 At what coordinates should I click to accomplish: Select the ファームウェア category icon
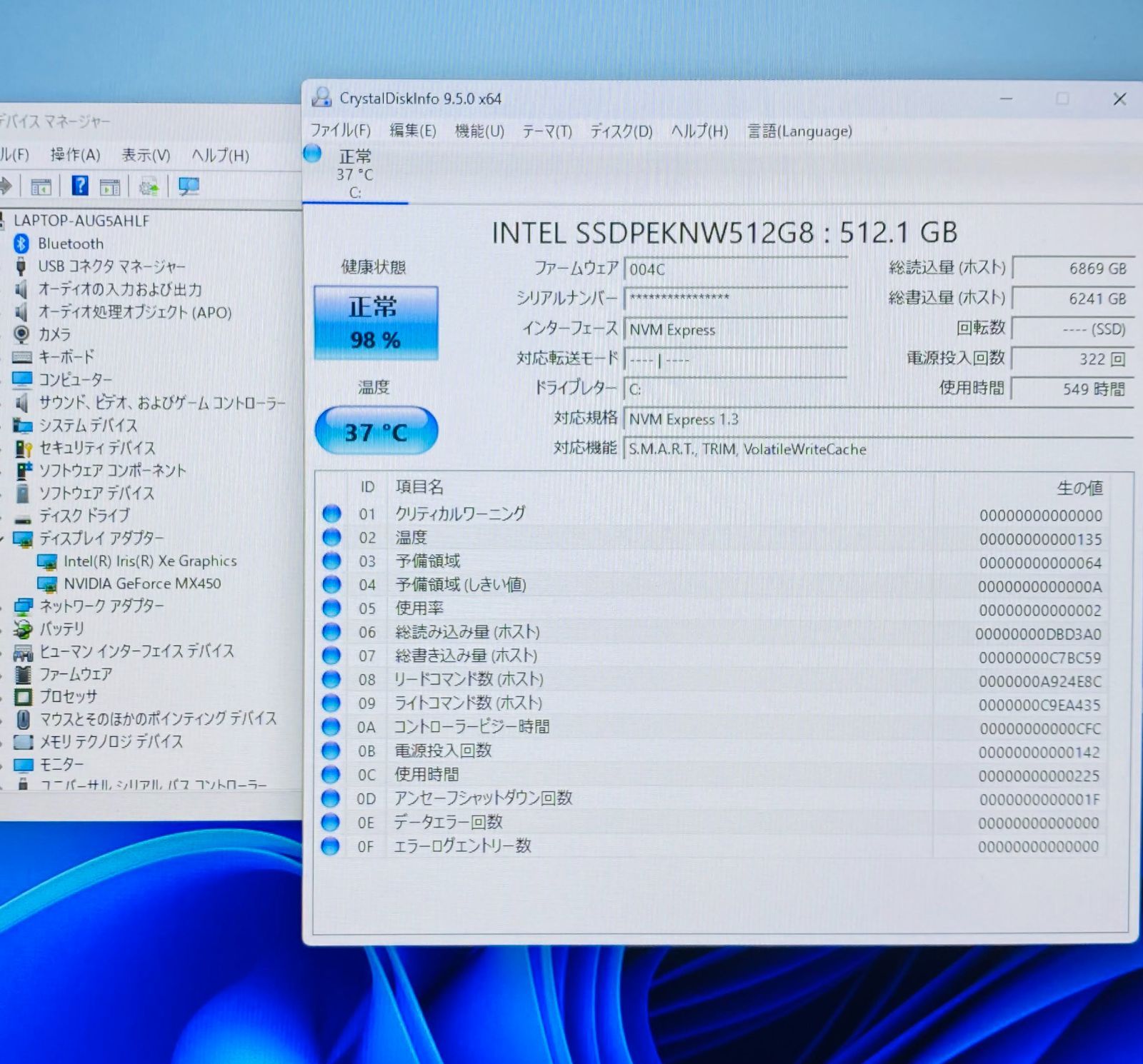tap(23, 674)
